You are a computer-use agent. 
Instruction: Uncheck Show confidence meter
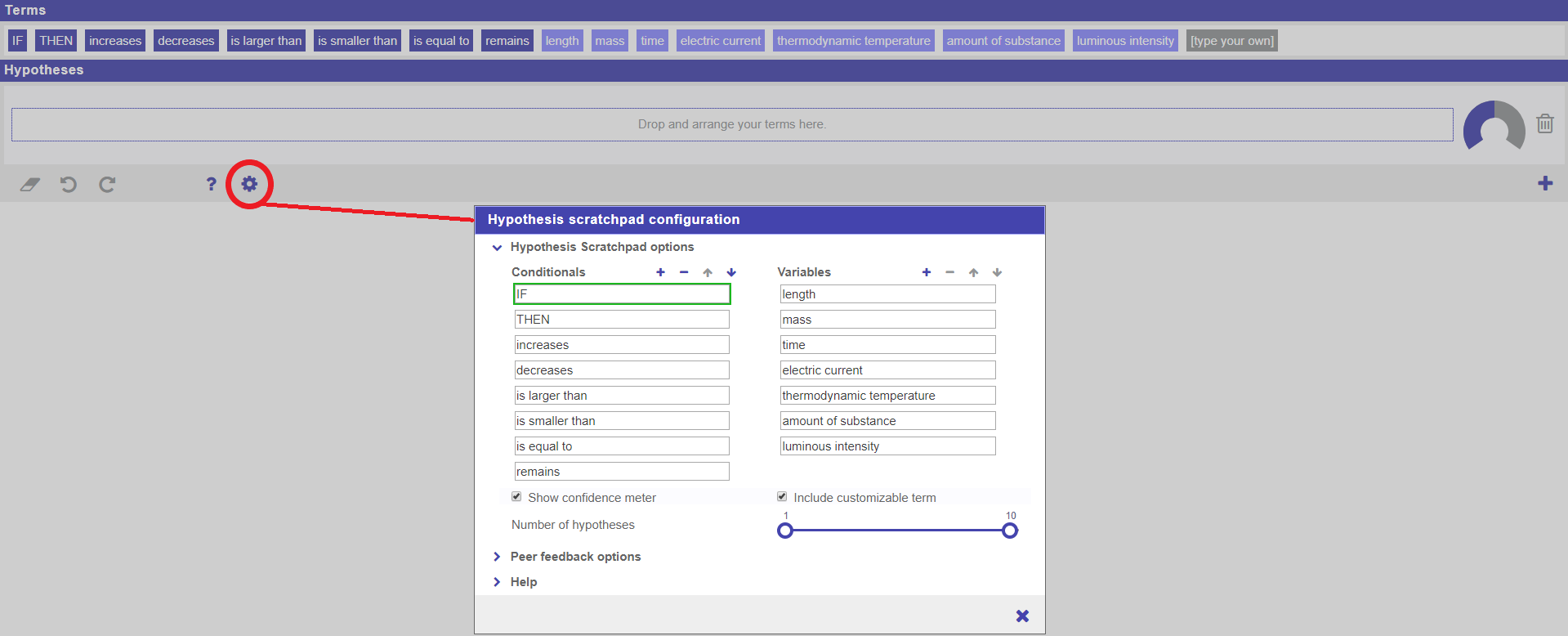click(x=516, y=497)
